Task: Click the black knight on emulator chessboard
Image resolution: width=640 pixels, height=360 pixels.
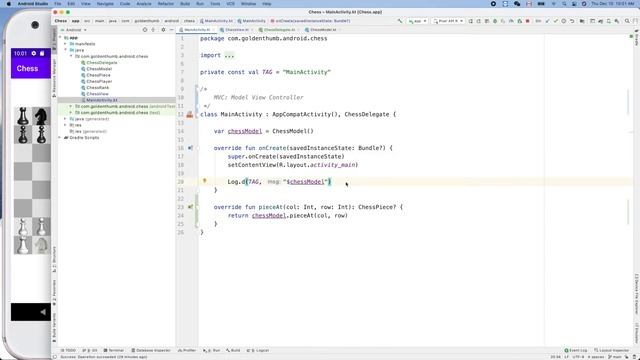Action: [41, 116]
